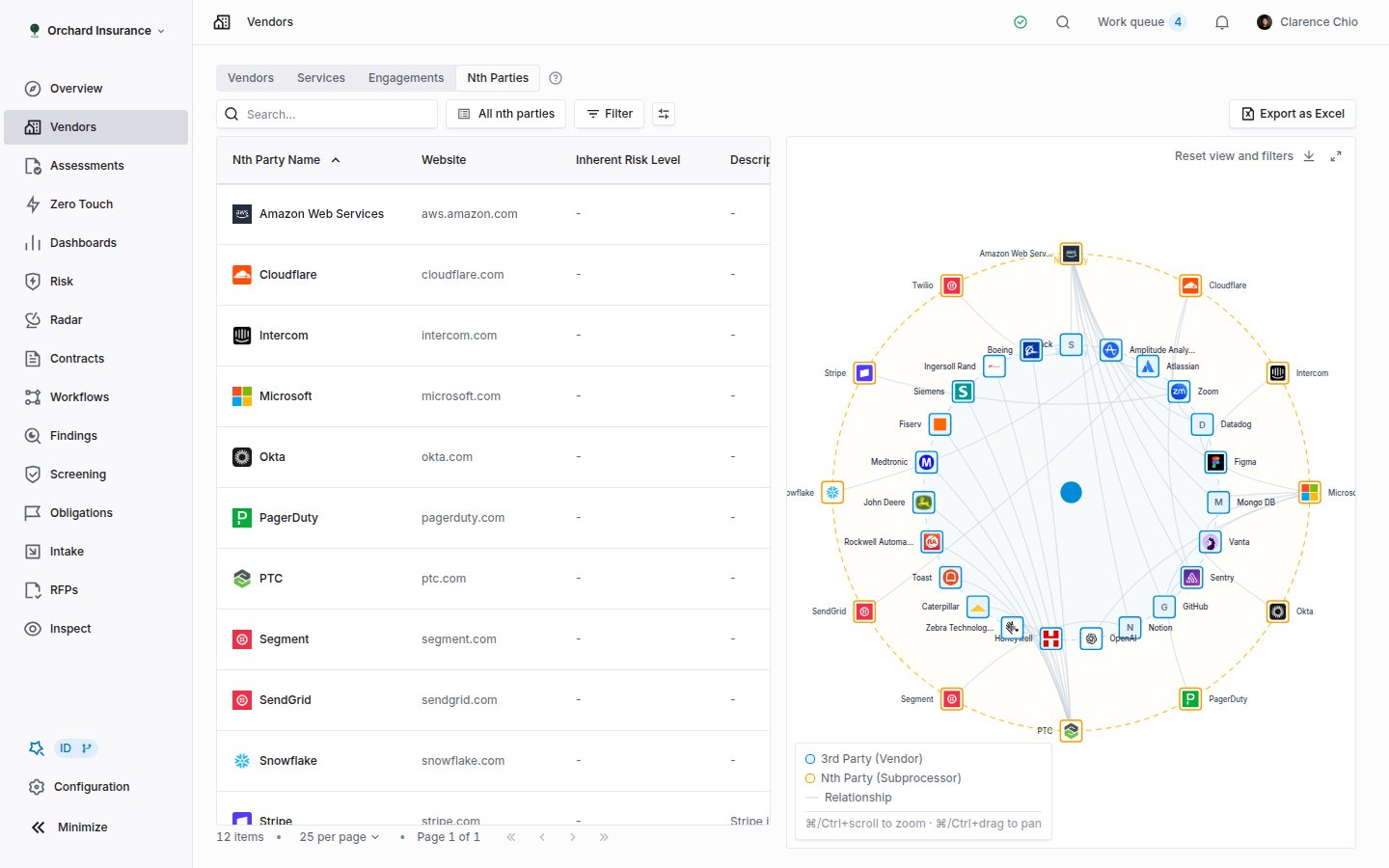Navigate to Radar in the sidebar
The image size is (1389, 868).
click(x=96, y=320)
